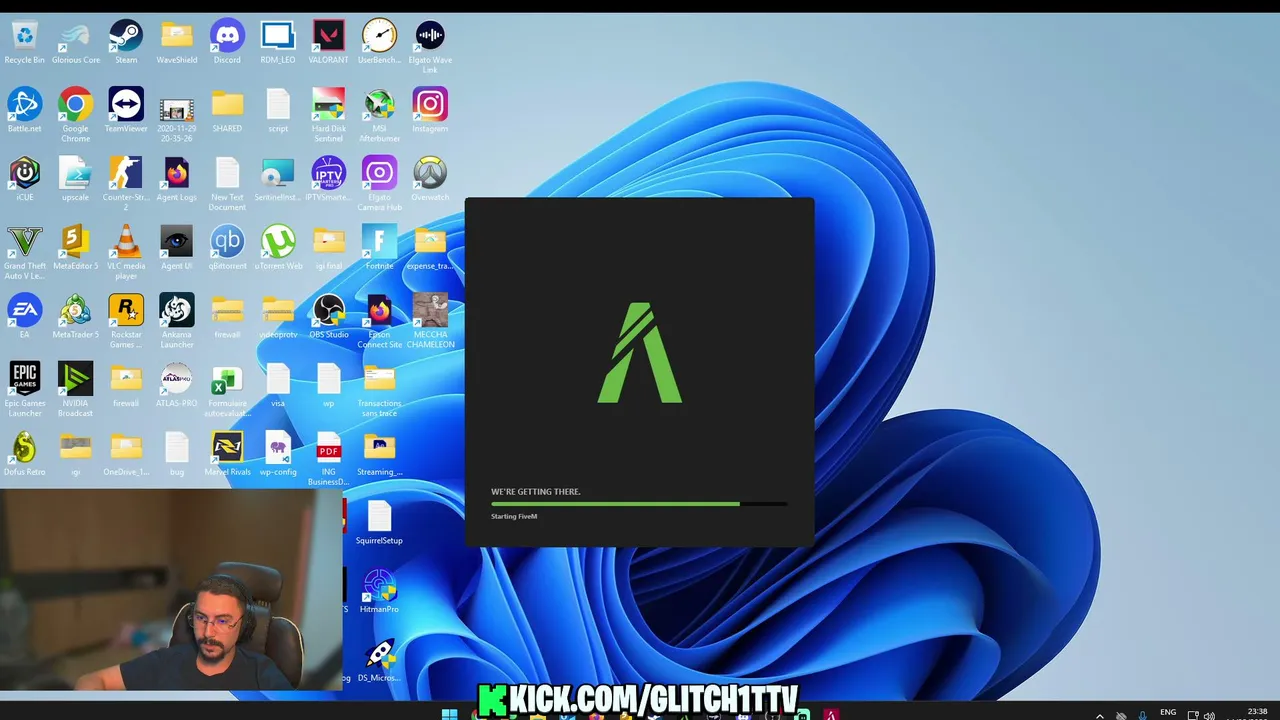Click the ENG language indicator
This screenshot has width=1280, height=720.
click(1168, 713)
